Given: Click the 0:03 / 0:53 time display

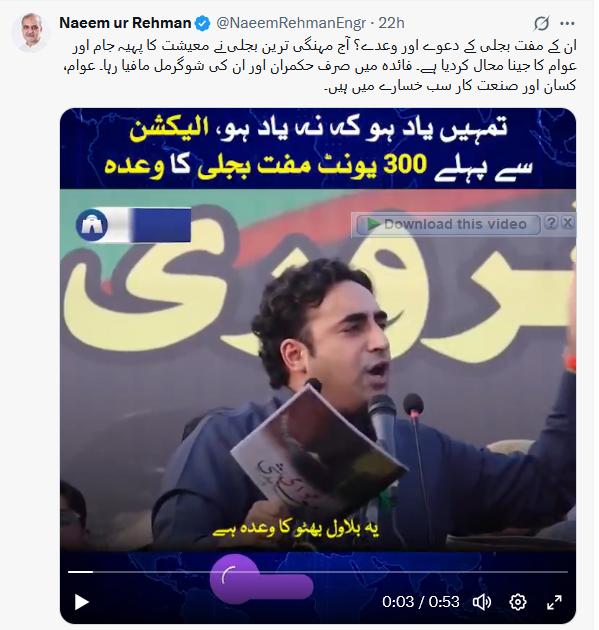Looking at the screenshot, I should coord(421,602).
